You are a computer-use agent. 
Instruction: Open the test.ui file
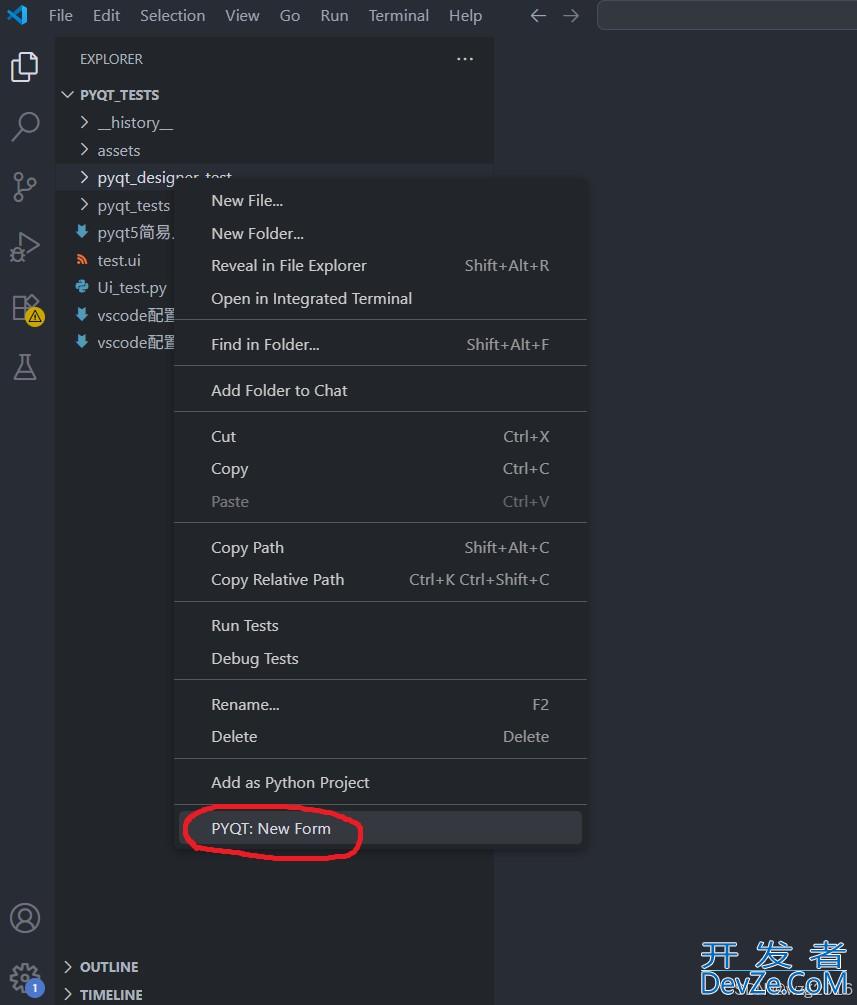(x=118, y=260)
